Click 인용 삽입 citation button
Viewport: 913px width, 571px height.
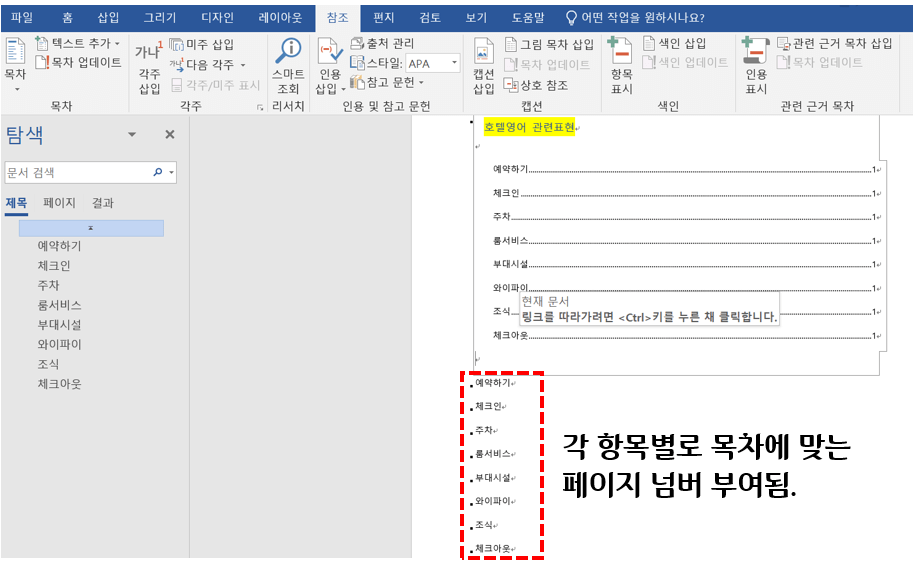(330, 65)
